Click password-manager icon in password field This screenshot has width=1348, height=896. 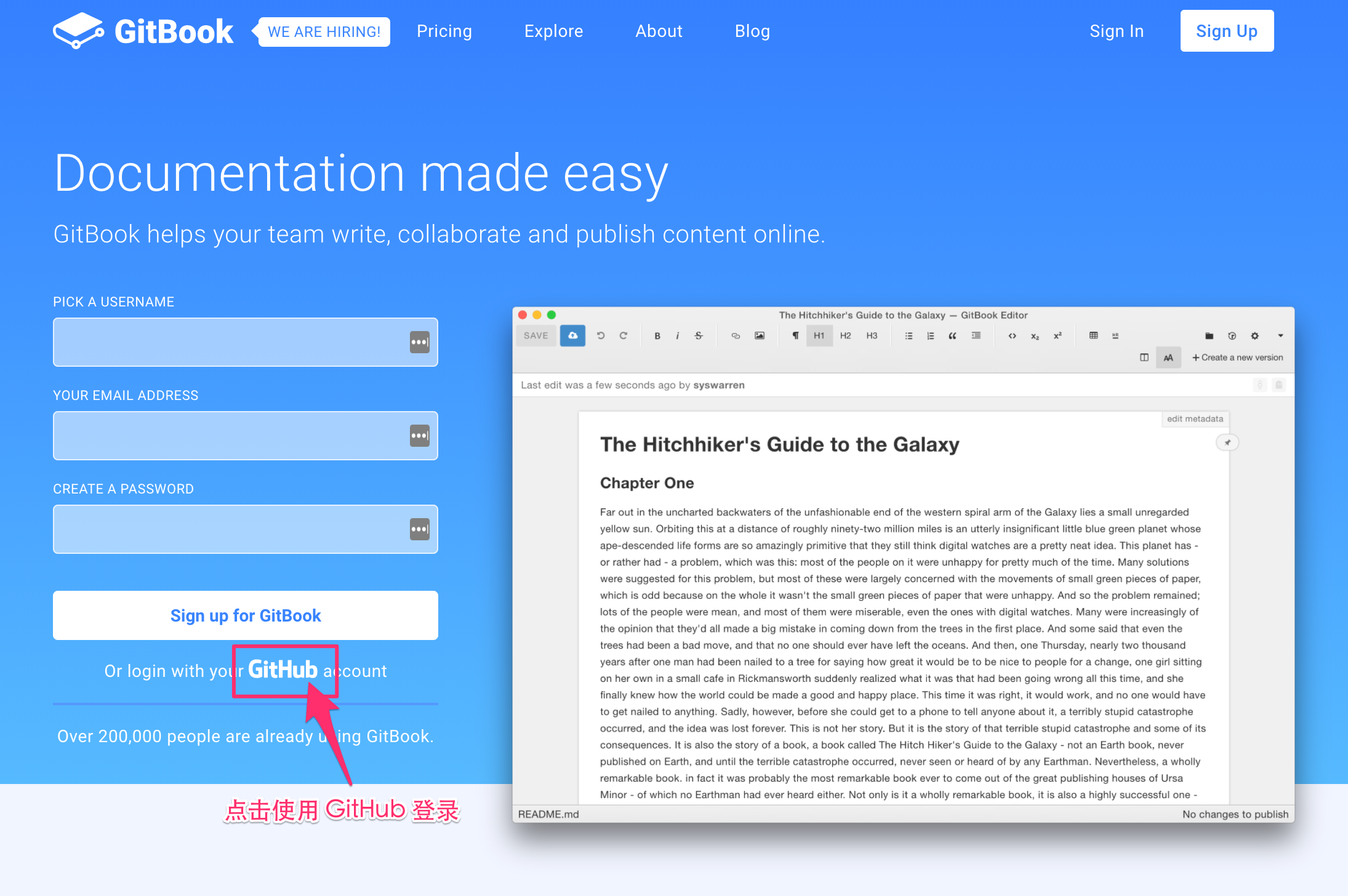point(420,529)
